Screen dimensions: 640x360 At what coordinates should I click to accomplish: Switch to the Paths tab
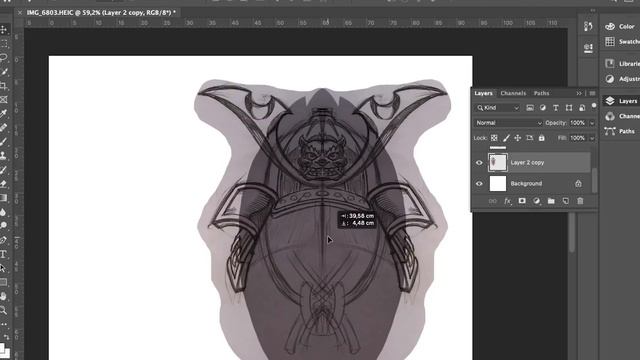point(542,93)
